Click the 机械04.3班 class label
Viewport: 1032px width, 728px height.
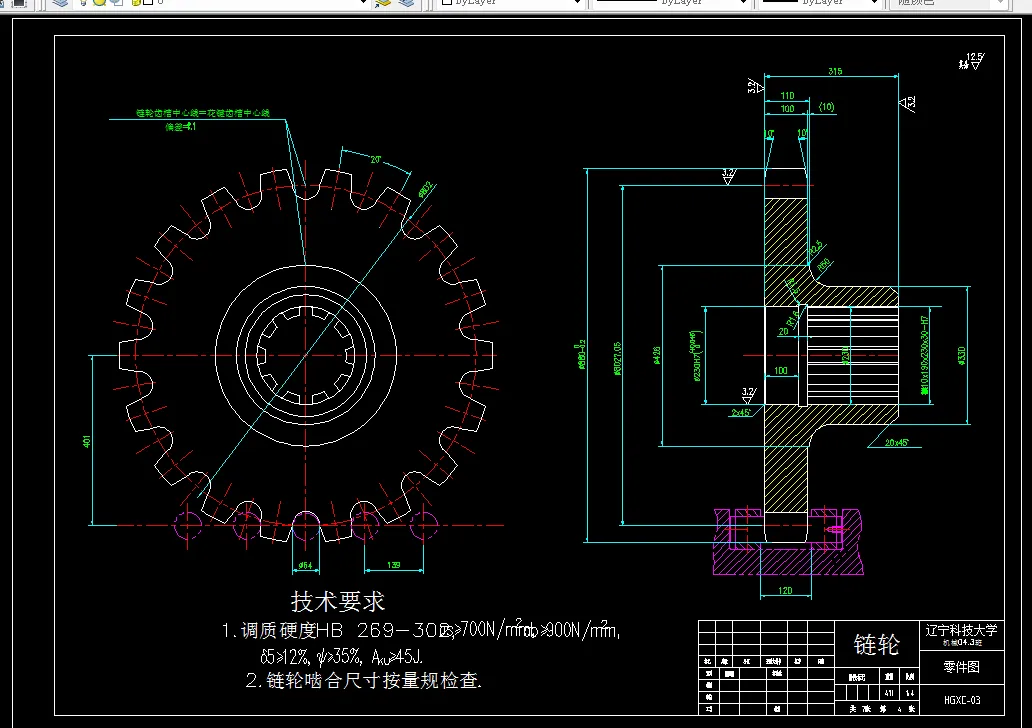[962, 642]
